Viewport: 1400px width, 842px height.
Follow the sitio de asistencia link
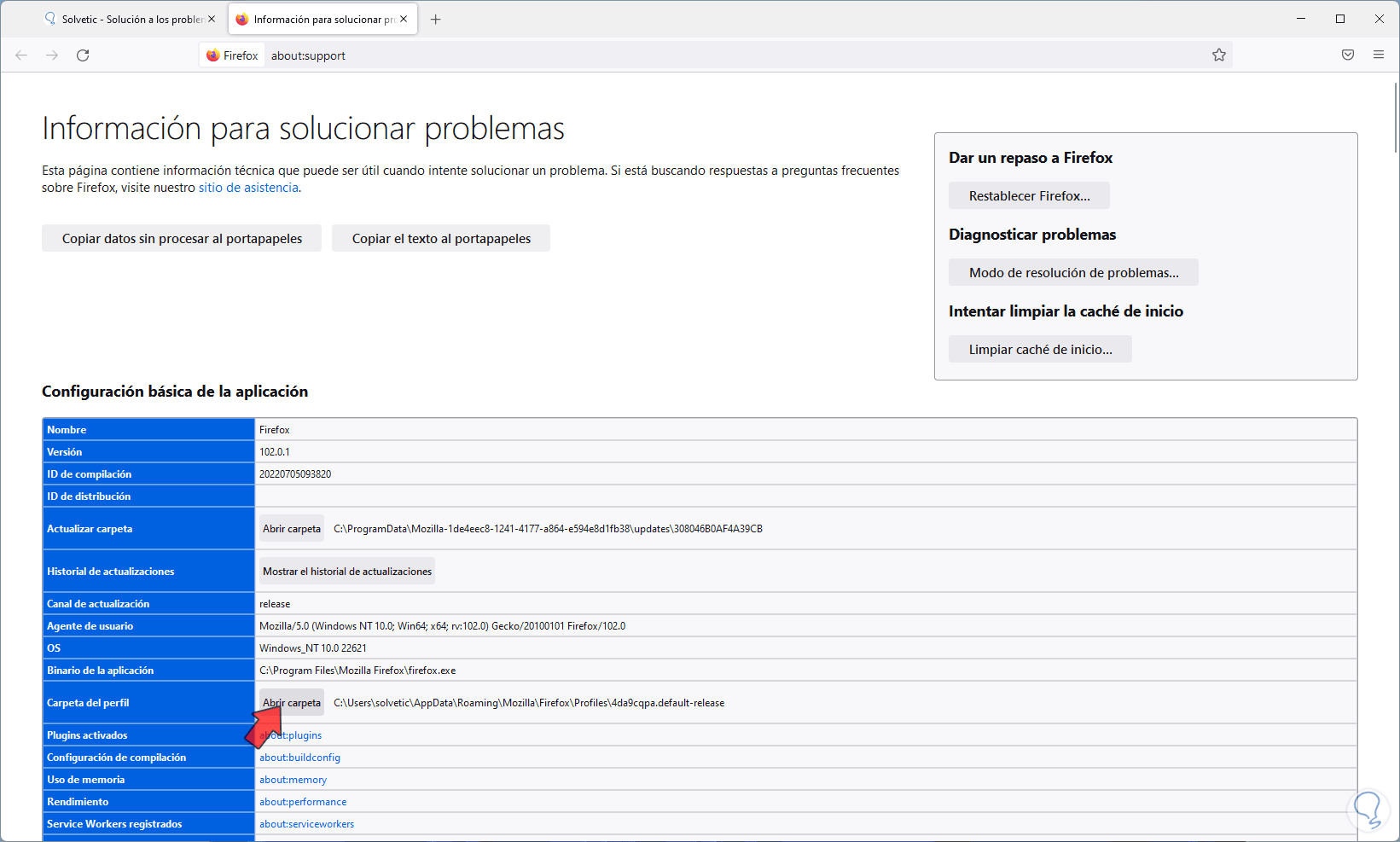tap(248, 188)
